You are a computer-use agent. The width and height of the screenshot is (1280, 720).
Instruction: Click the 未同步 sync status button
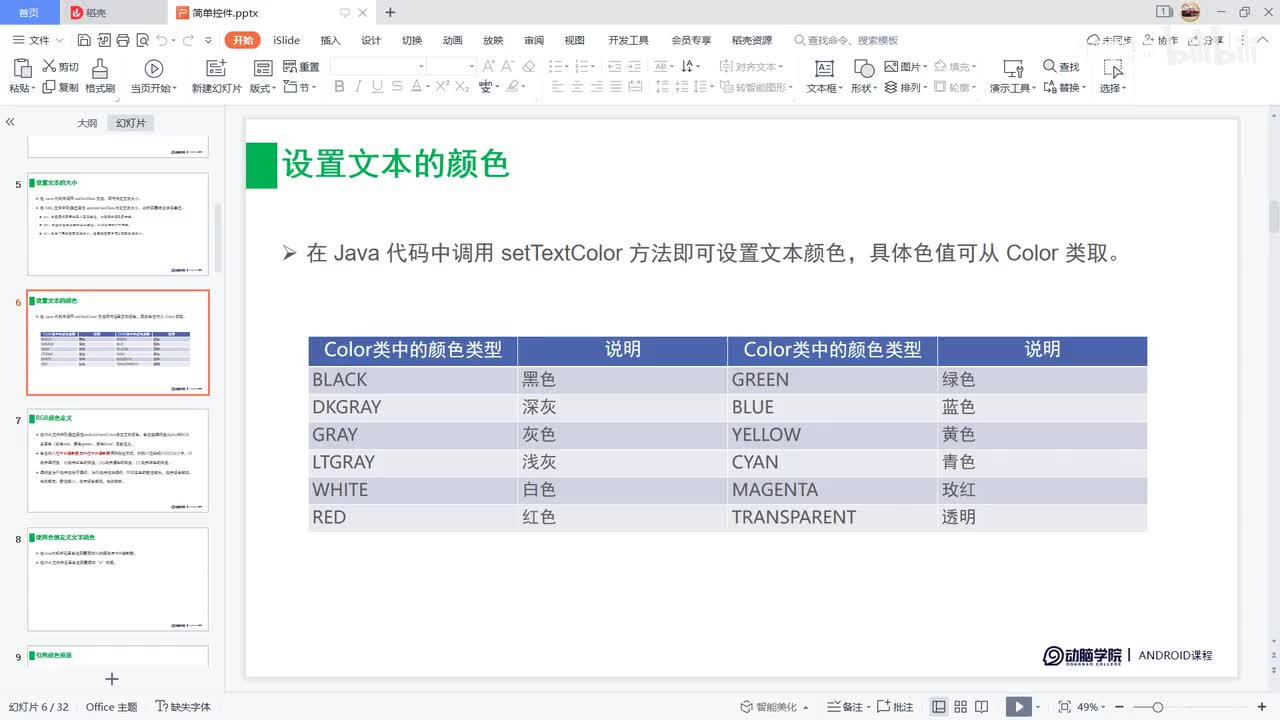[x=1109, y=40]
